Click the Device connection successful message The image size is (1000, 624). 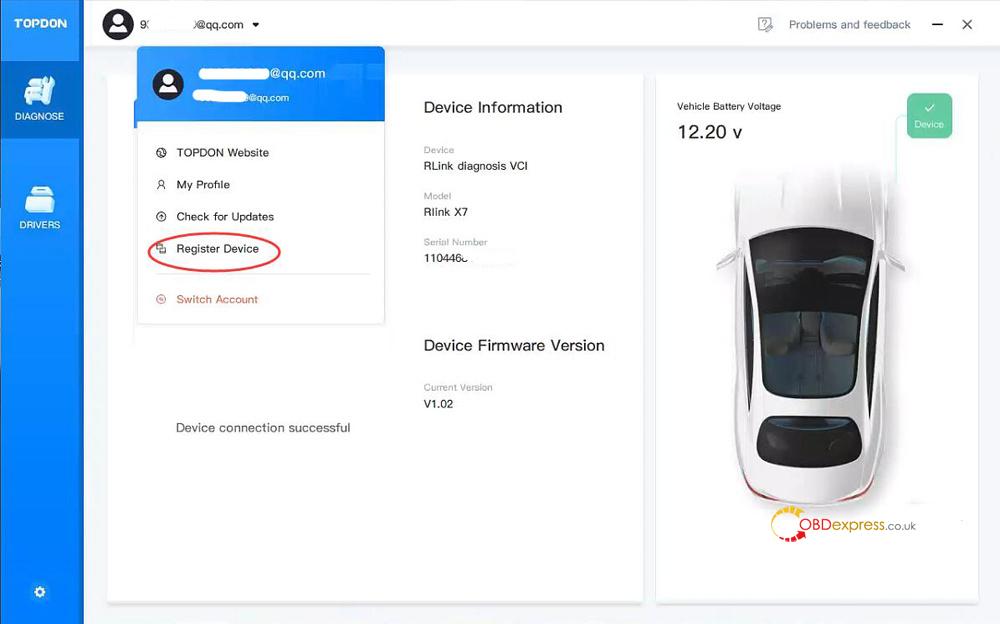click(x=263, y=427)
